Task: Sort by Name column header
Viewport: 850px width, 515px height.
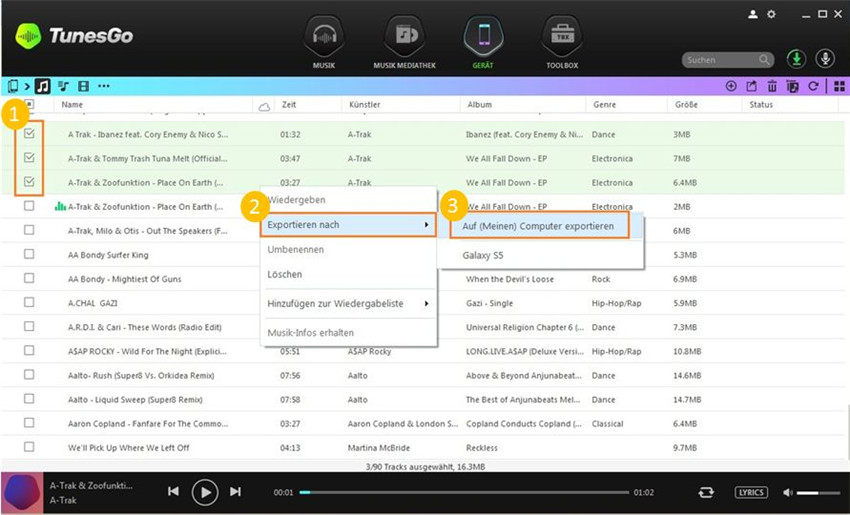Action: click(x=73, y=105)
